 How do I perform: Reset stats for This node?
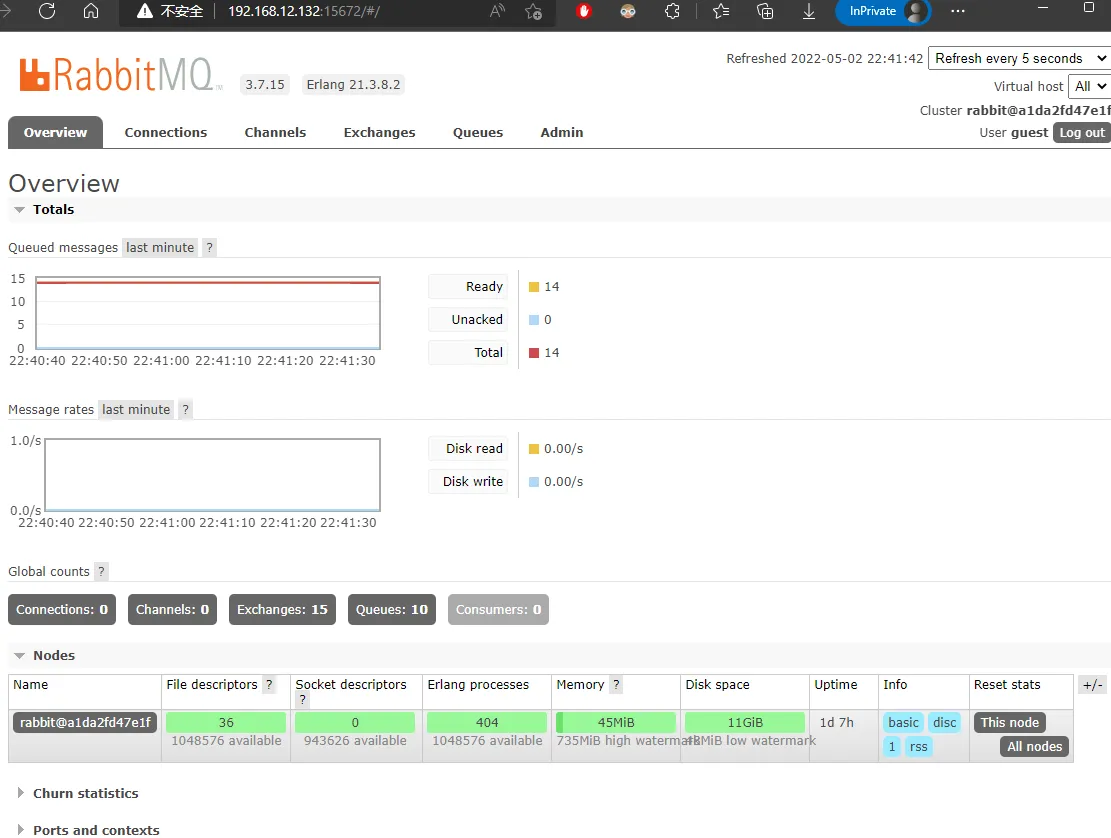[1009, 723]
